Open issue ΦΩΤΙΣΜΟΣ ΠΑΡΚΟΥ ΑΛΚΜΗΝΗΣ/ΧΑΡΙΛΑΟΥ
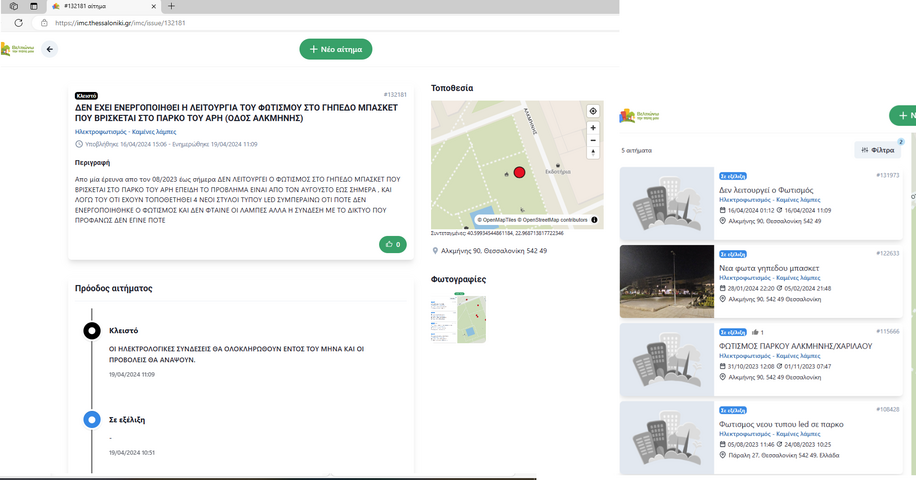Screen dimensions: 916x480 796,346
